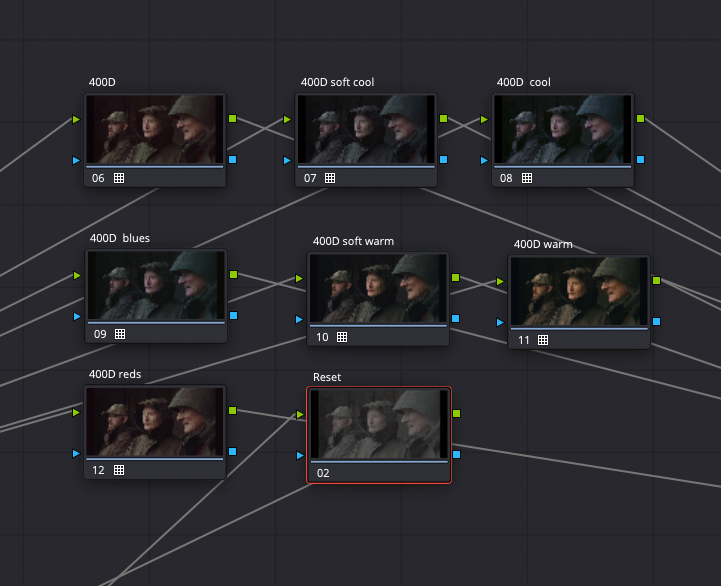
Task: Click the "400D soft cool" node label
Action: [x=337, y=82]
